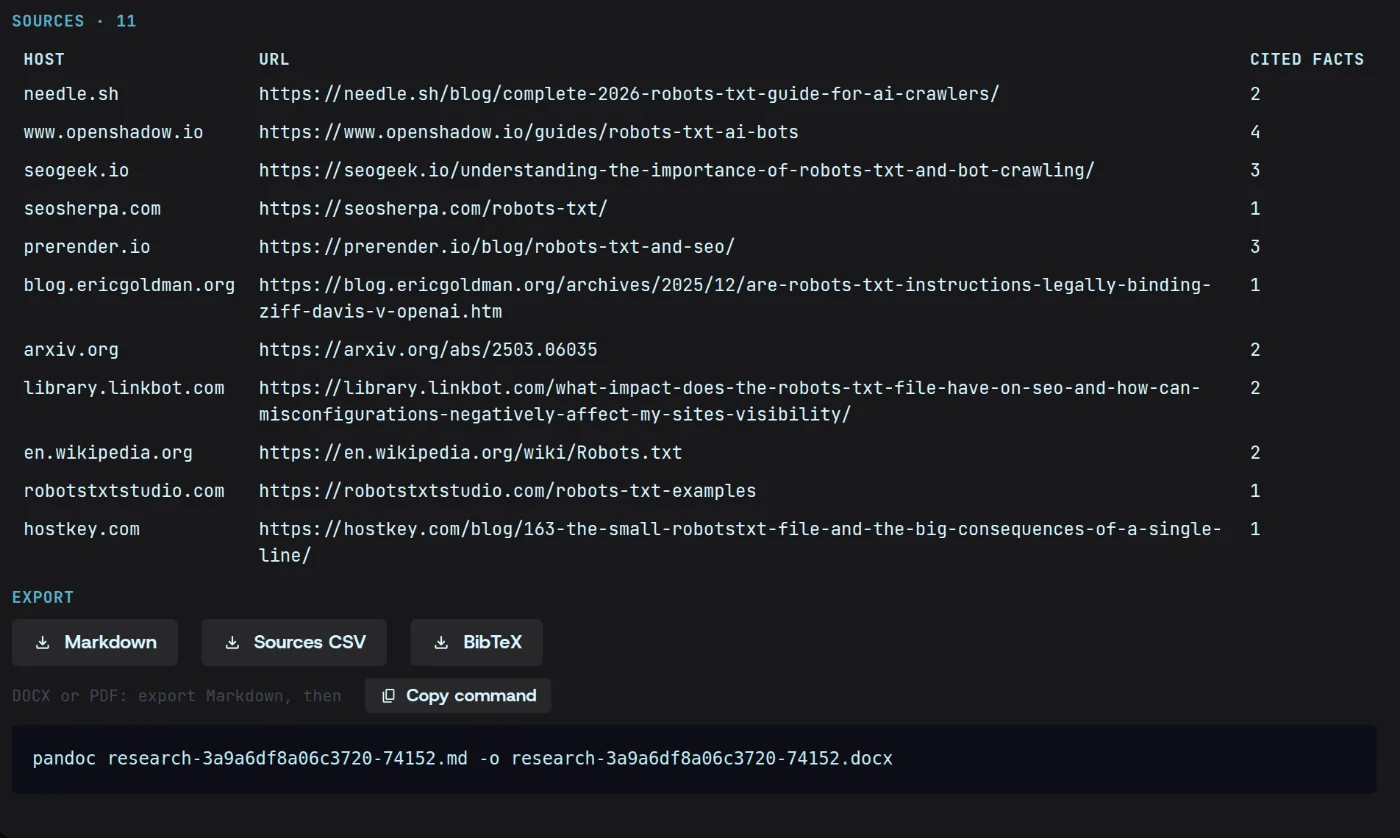Image resolution: width=1400 pixels, height=838 pixels.
Task: Open the blog.ericgoldman.org Ziff Davis URL
Action: pos(735,298)
